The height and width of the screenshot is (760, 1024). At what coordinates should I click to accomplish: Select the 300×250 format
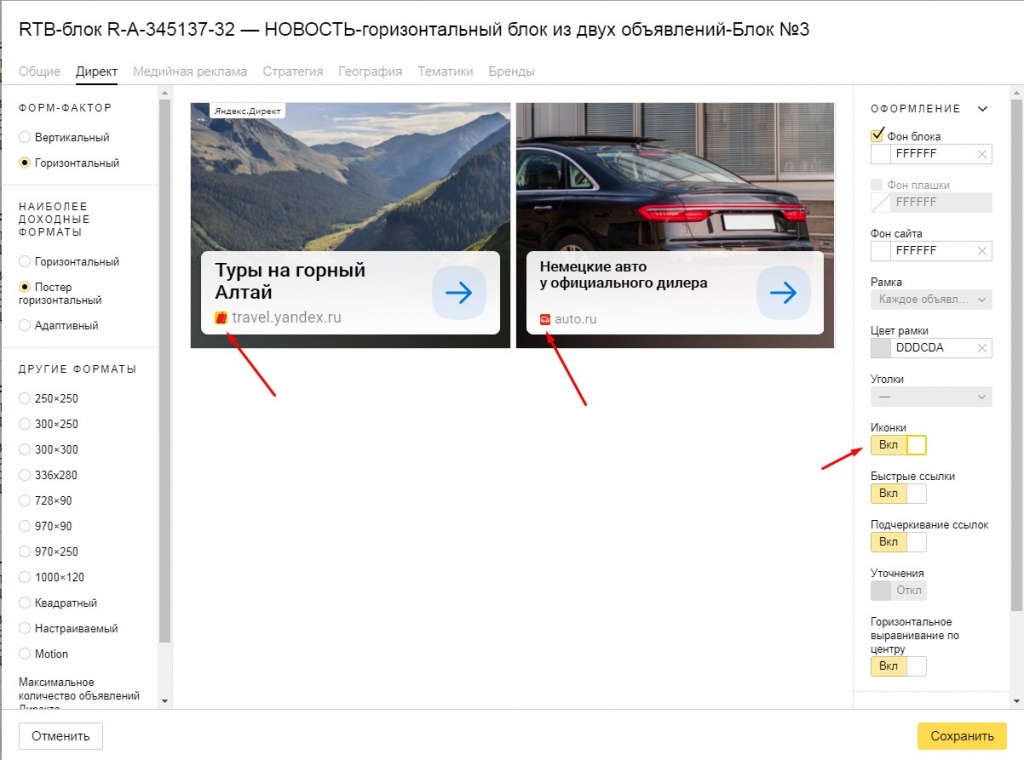click(25, 424)
